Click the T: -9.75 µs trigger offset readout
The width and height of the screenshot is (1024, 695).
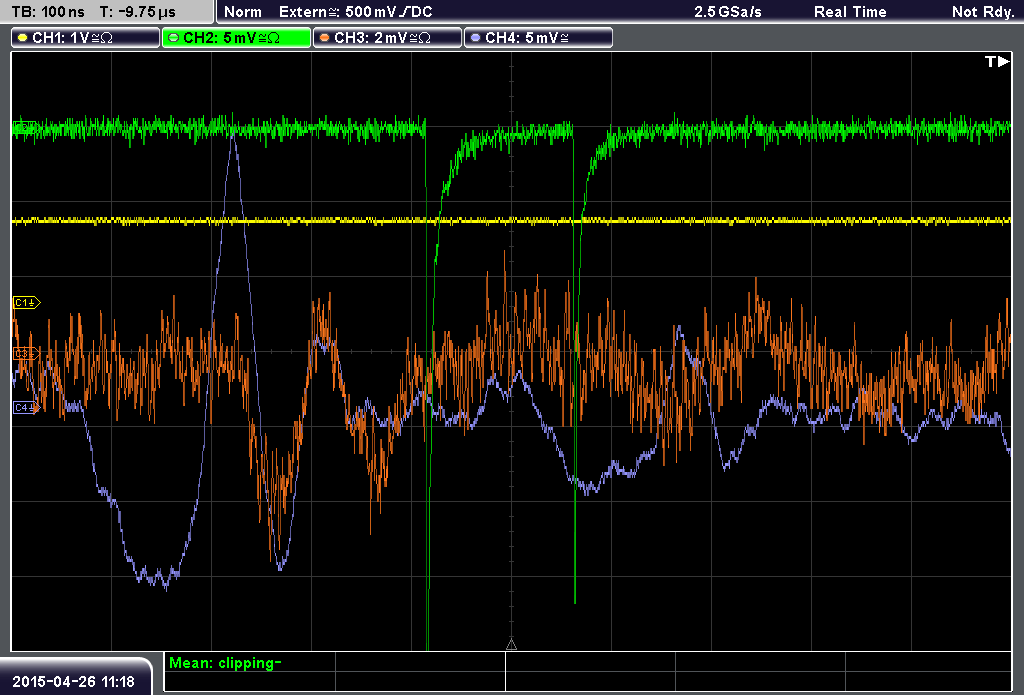point(138,12)
